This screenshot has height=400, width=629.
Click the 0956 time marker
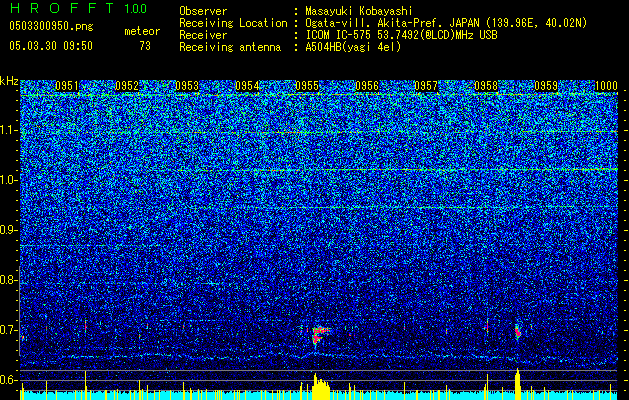(367, 86)
